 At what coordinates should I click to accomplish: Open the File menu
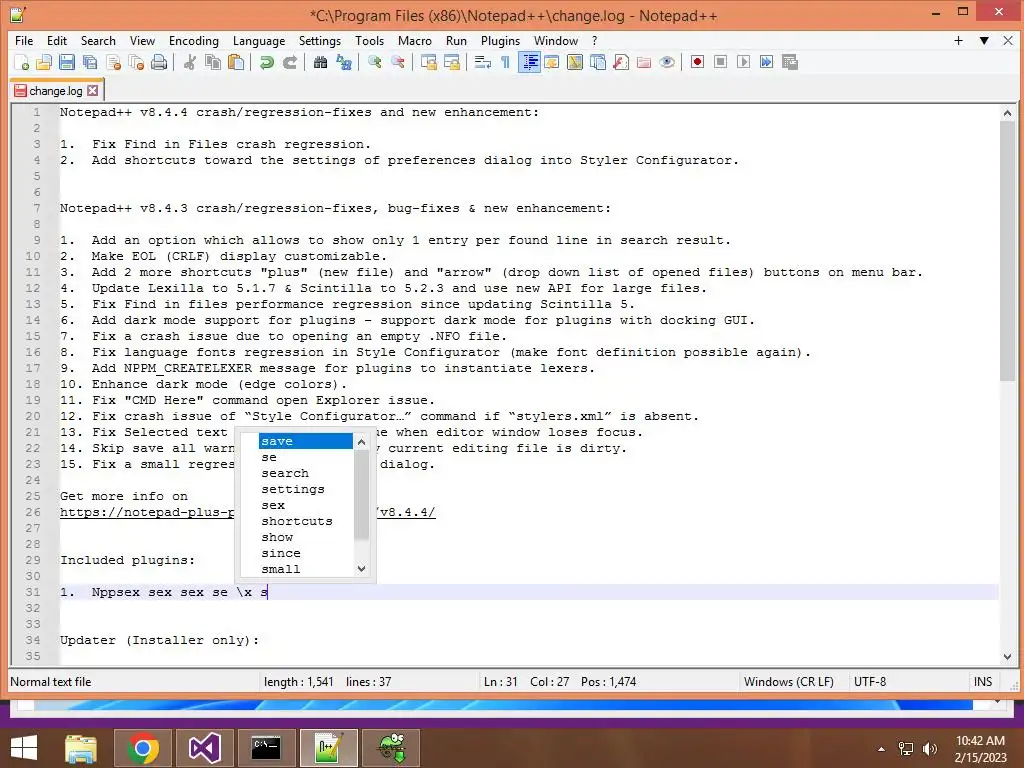click(x=24, y=40)
